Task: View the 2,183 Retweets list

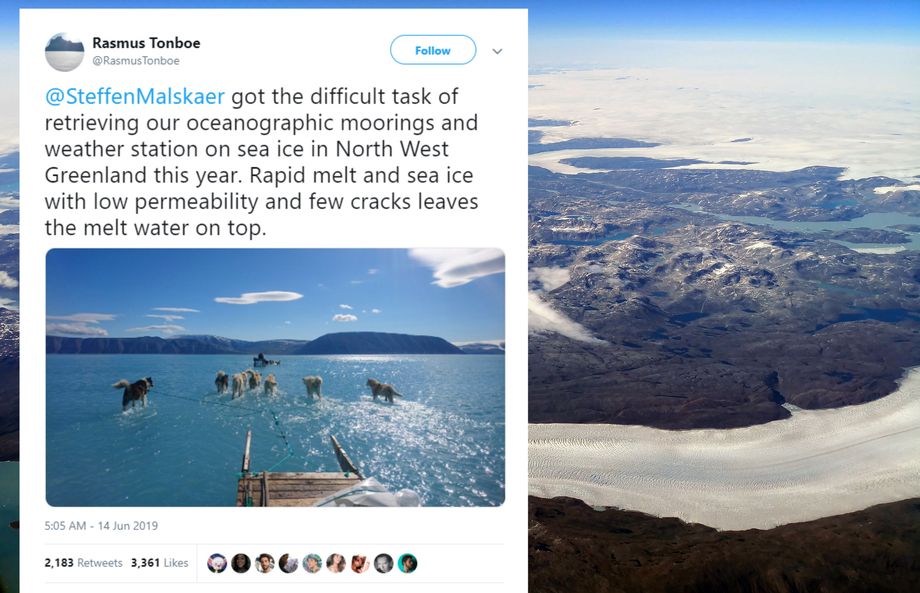Action: (x=83, y=563)
